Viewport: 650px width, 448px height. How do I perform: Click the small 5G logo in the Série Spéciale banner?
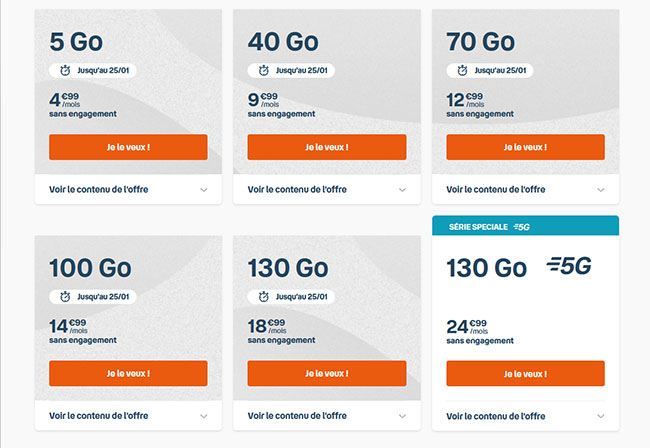click(x=521, y=227)
